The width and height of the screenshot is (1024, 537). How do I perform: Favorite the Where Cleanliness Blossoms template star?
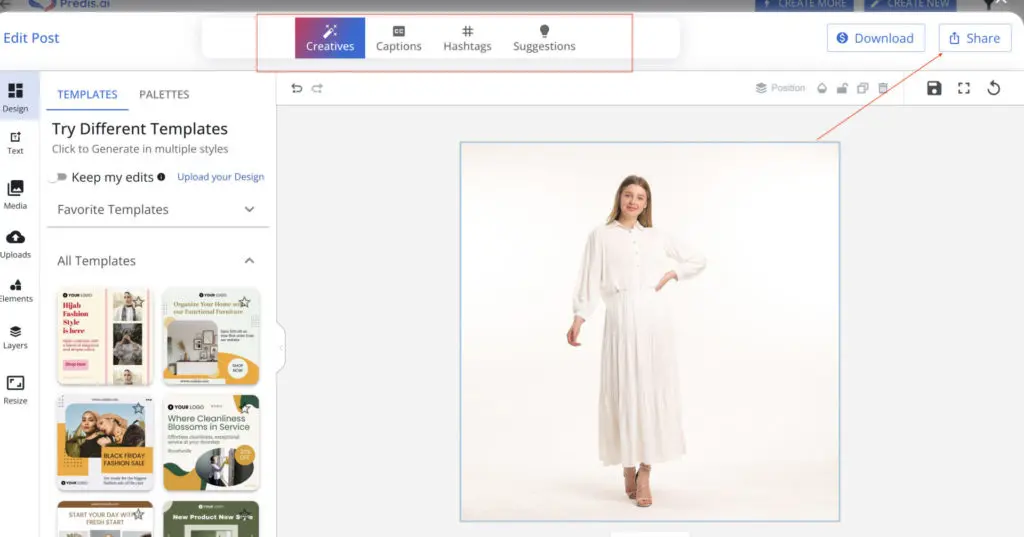244,408
